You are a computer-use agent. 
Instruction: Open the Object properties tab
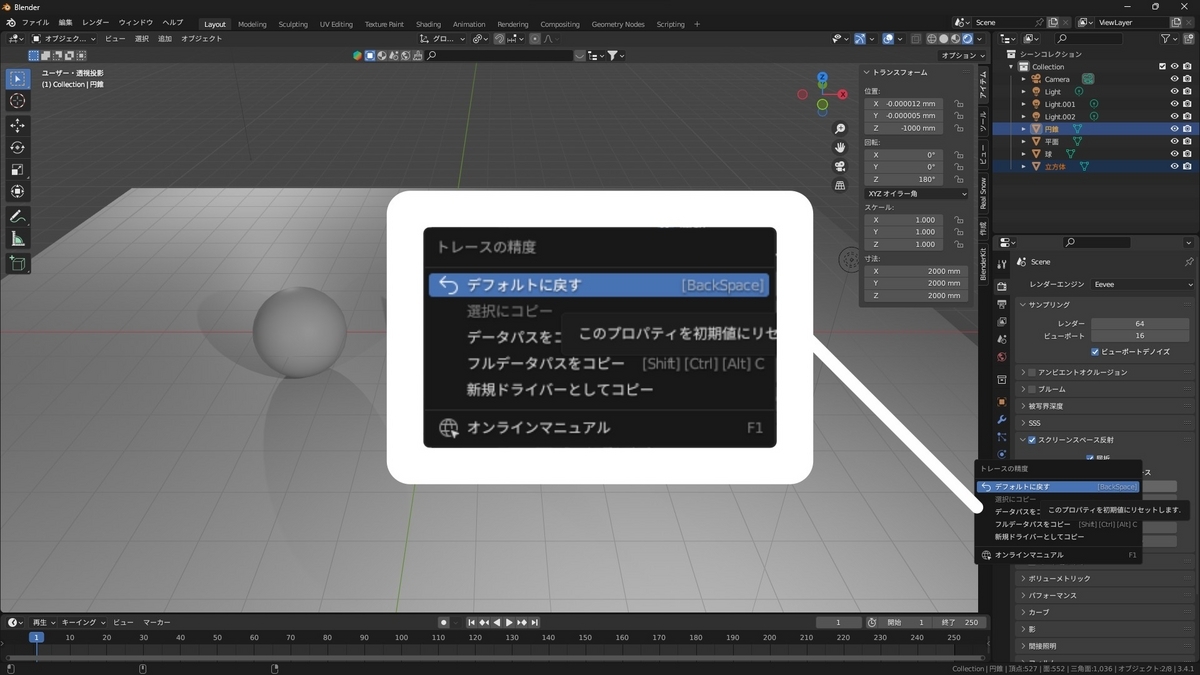1001,401
